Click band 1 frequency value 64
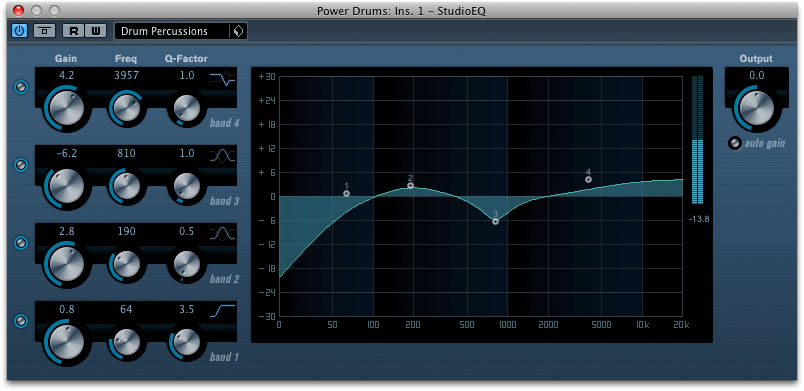The height and width of the screenshot is (391, 804). point(126,309)
